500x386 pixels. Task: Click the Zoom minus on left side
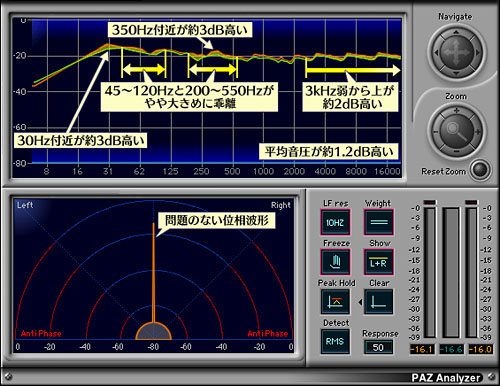[435, 132]
